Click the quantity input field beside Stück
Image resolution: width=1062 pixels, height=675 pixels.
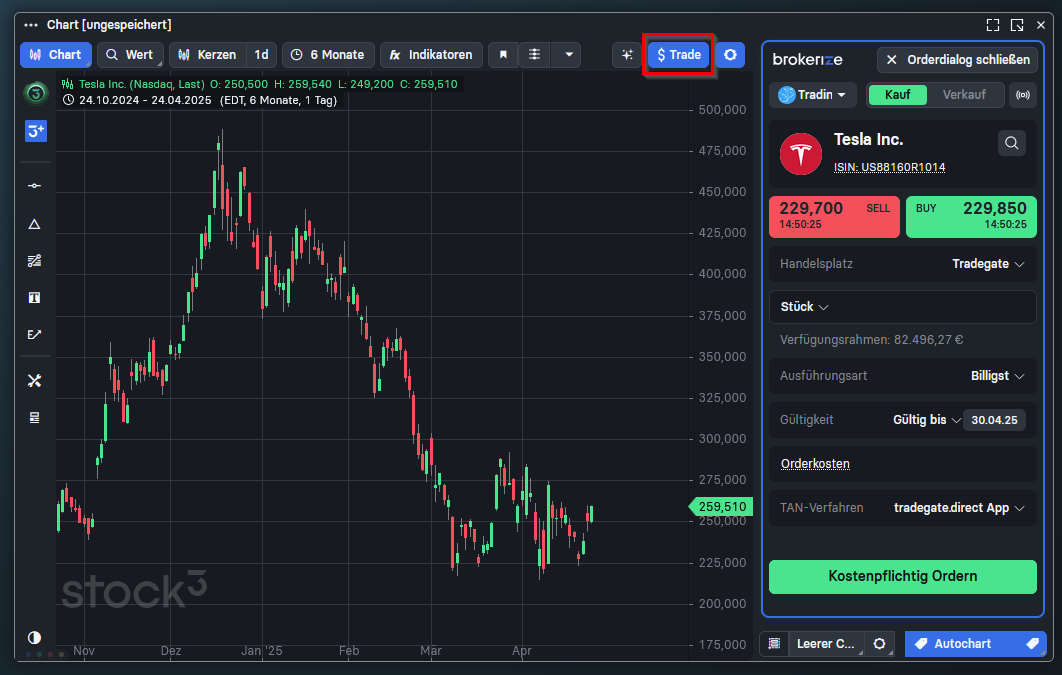click(x=932, y=307)
